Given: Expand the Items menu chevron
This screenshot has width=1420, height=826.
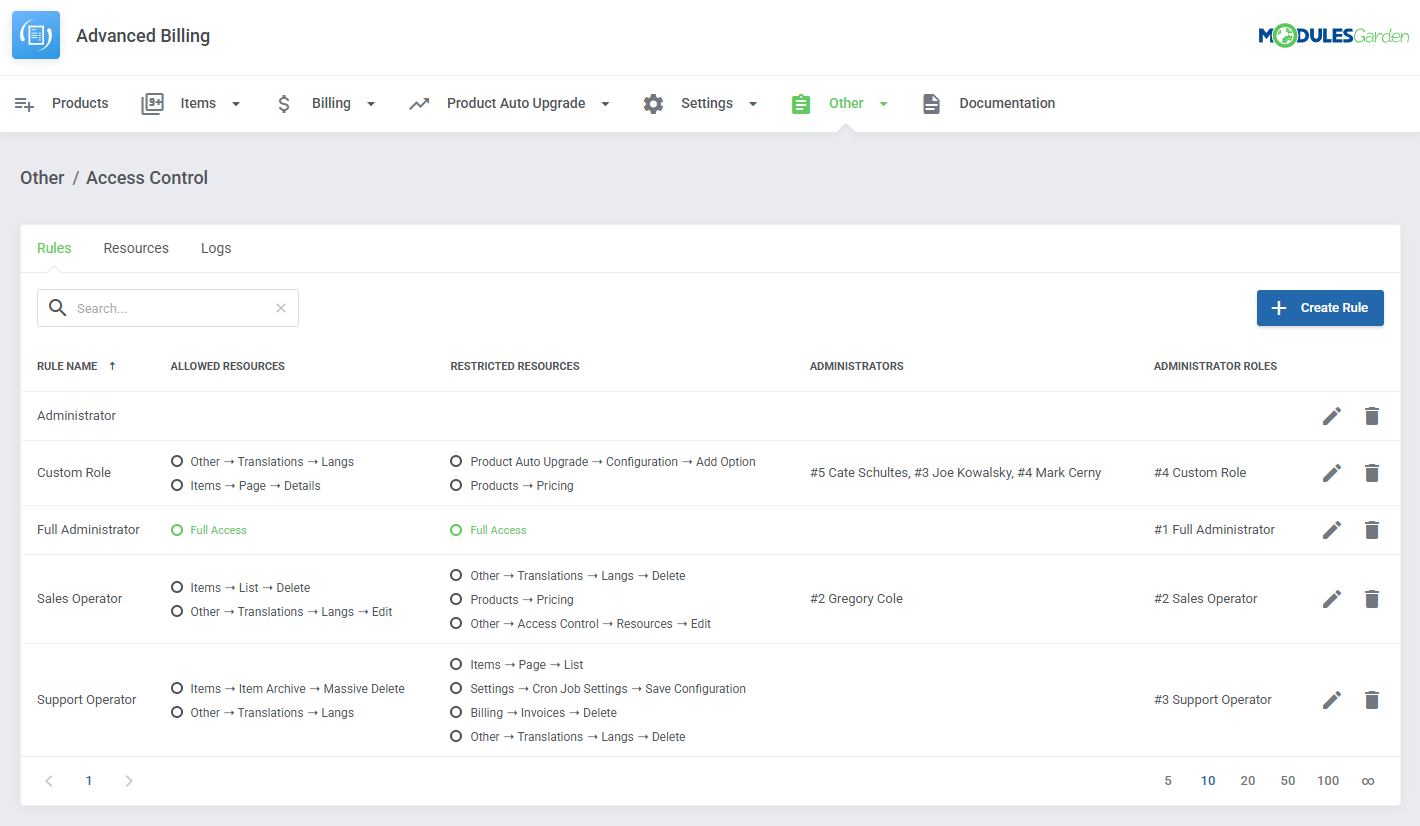Looking at the screenshot, I should [236, 103].
